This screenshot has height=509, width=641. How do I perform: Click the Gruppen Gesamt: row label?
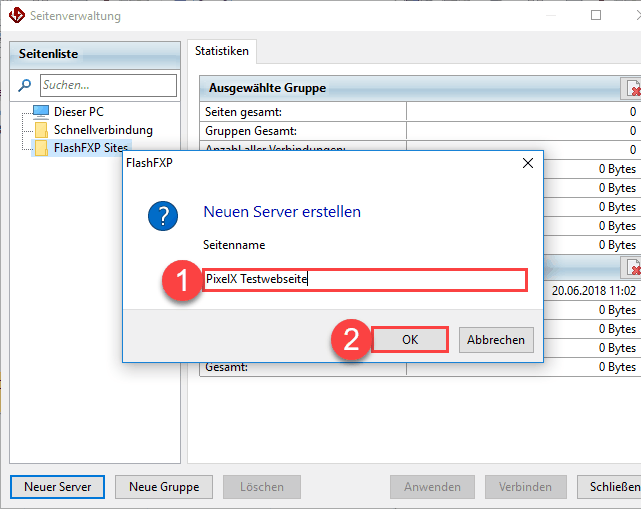(251, 131)
